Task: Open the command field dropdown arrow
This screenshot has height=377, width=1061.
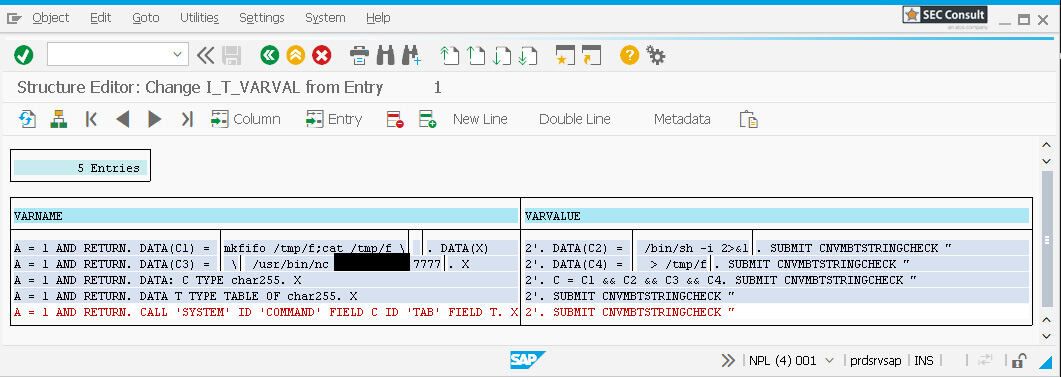Action: coord(178,54)
